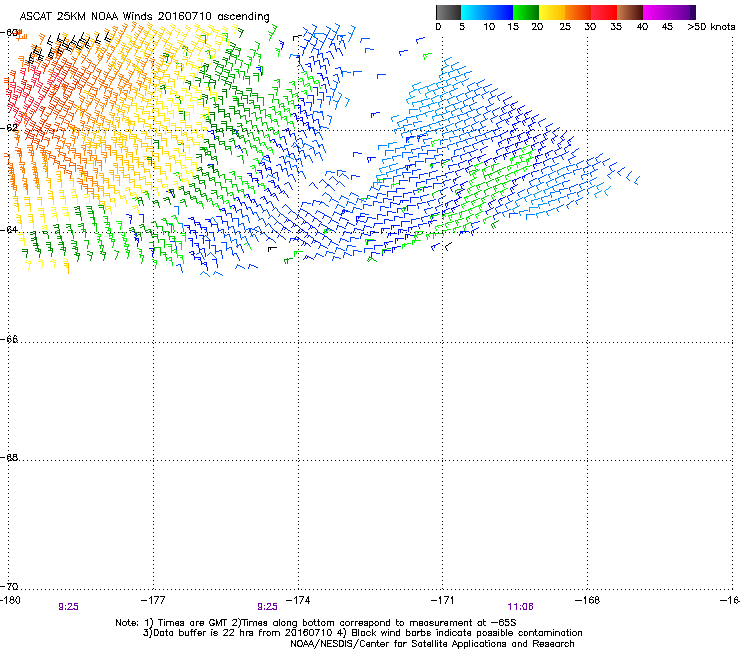Click the note "1) Times are GMT"
Image resolution: width=740 pixels, height=650 pixels.
(x=185, y=623)
